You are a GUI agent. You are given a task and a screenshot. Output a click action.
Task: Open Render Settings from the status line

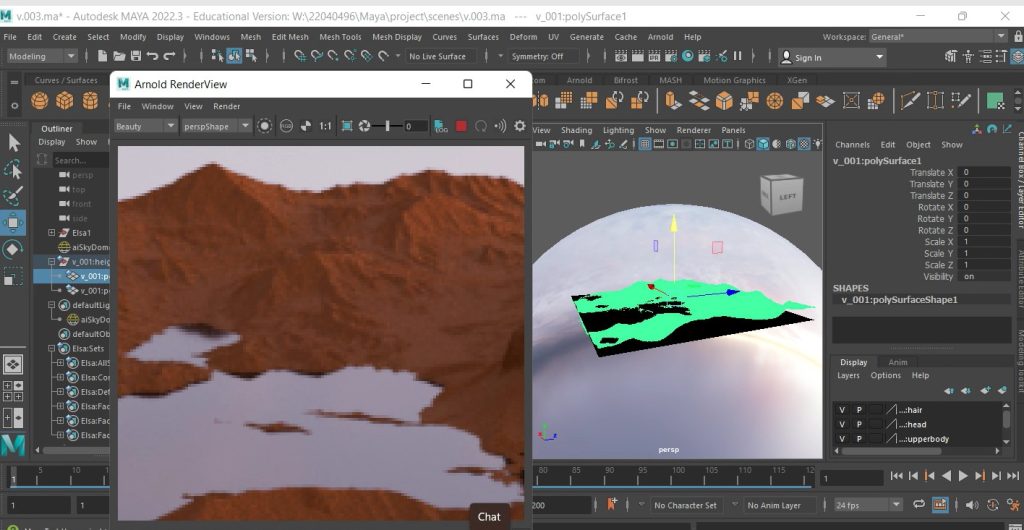pyautogui.click(x=671, y=56)
